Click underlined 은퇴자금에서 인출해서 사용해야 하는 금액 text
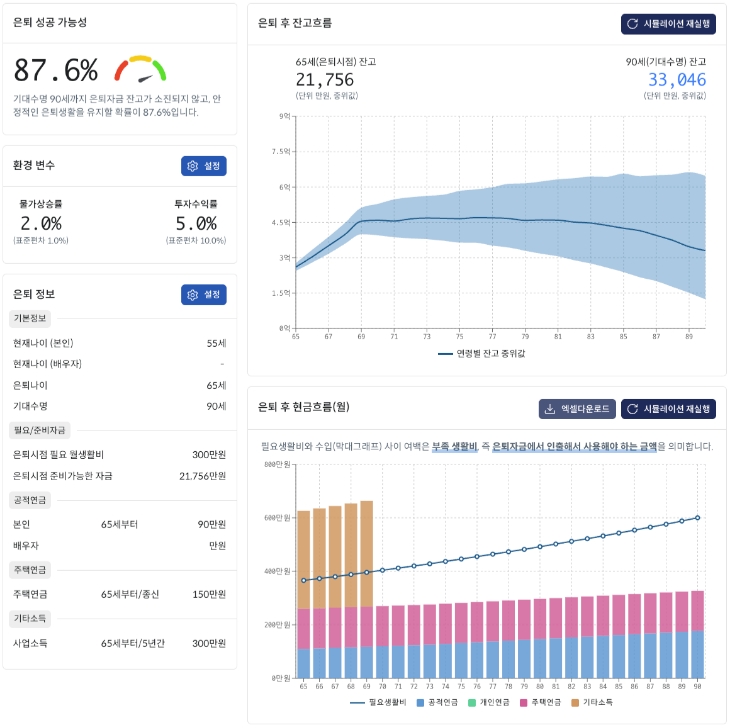Image resolution: width=730 pixels, height=728 pixels. coord(574,447)
